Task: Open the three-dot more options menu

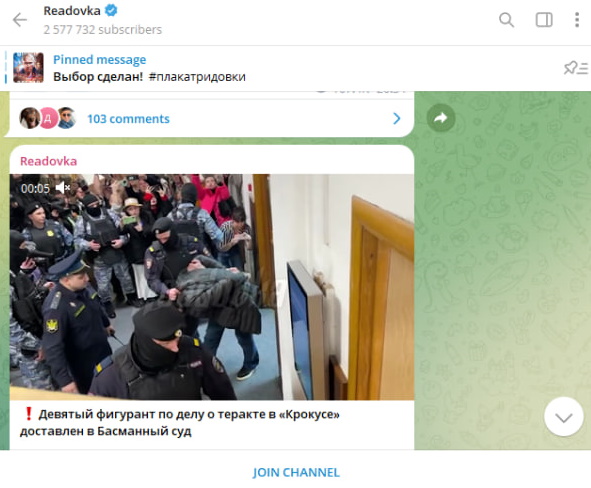Action: pyautogui.click(x=577, y=20)
